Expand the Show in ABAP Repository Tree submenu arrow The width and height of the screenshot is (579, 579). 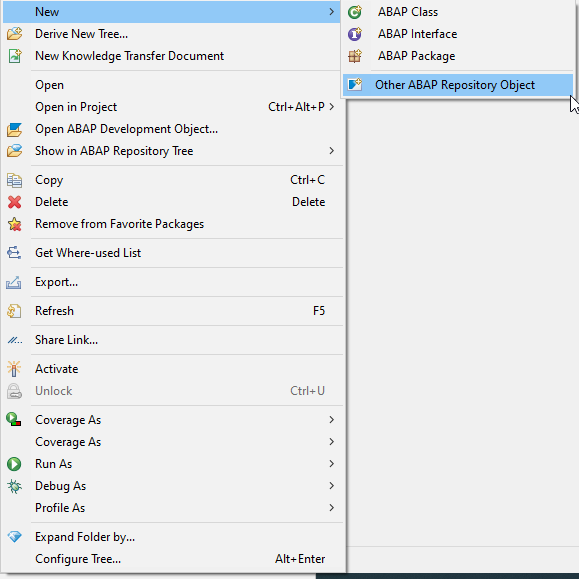[x=331, y=151]
